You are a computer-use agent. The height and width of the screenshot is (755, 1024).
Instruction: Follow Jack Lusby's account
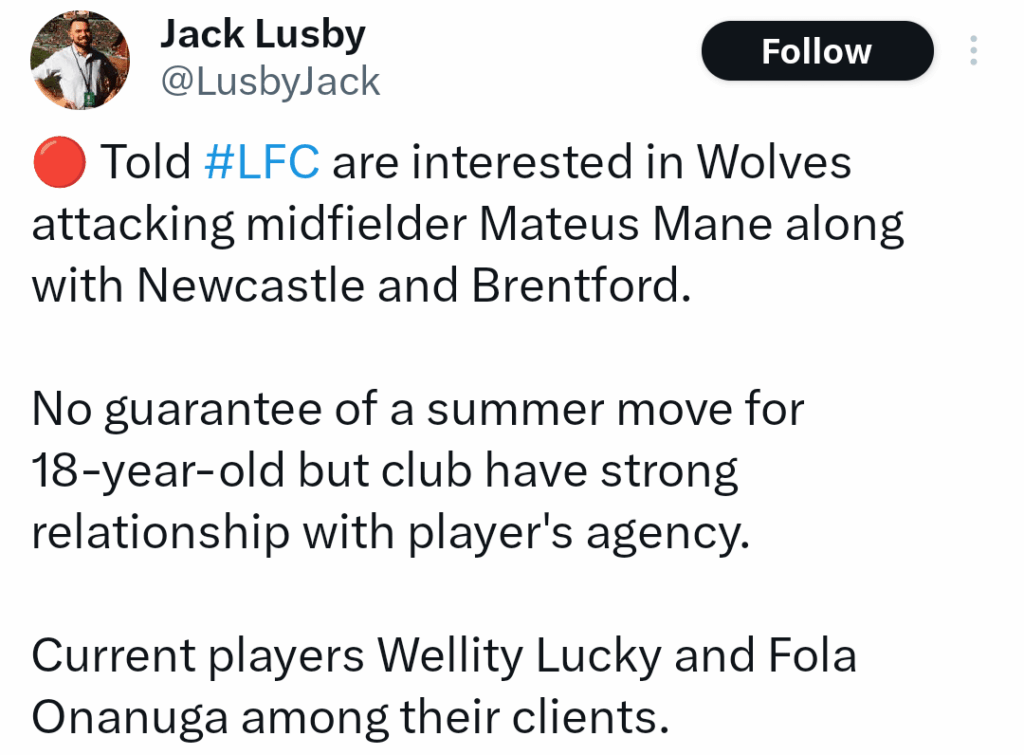(816, 50)
